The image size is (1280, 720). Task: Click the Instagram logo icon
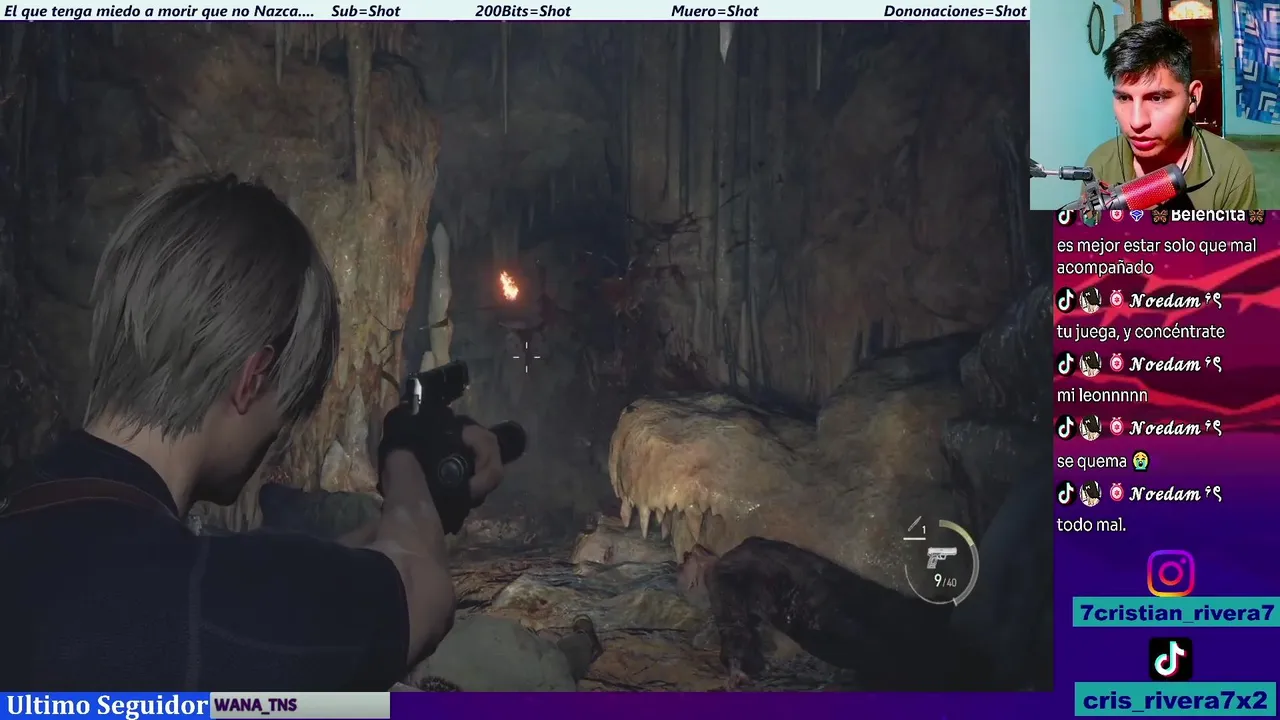click(1170, 574)
